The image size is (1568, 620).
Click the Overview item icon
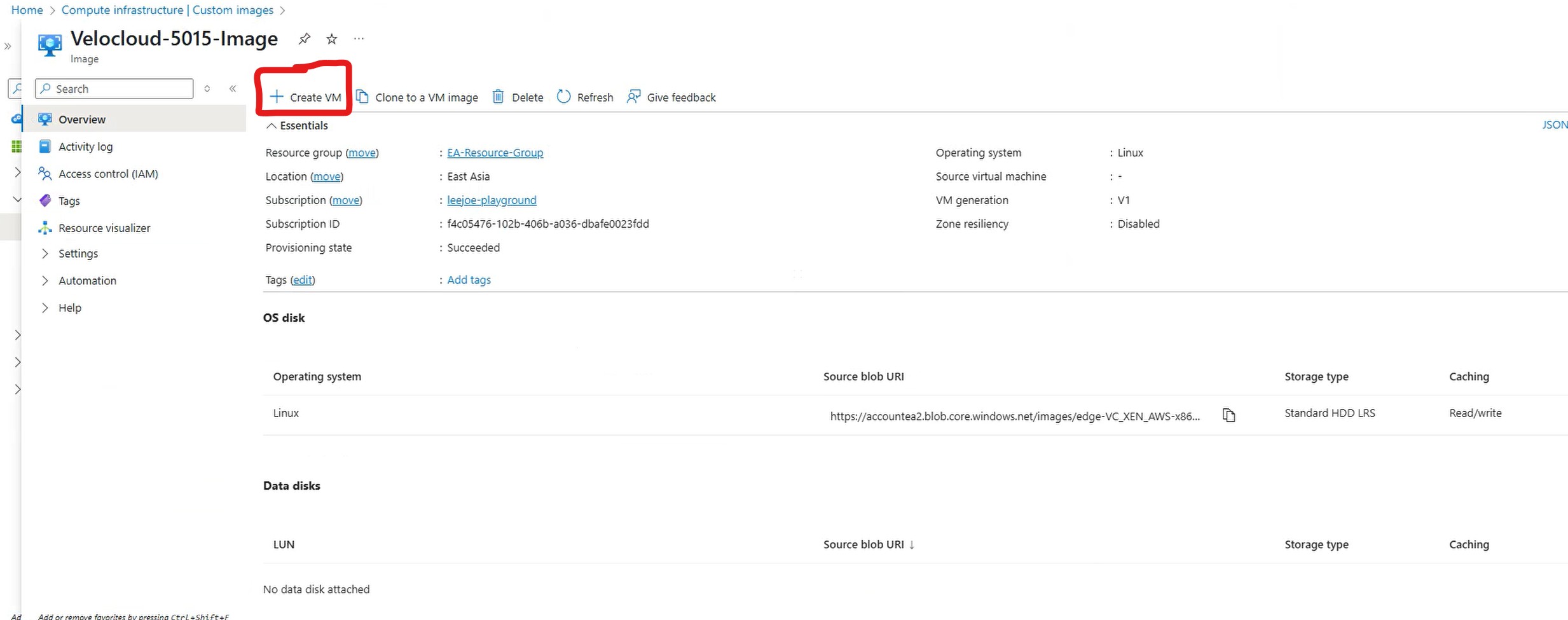(45, 119)
